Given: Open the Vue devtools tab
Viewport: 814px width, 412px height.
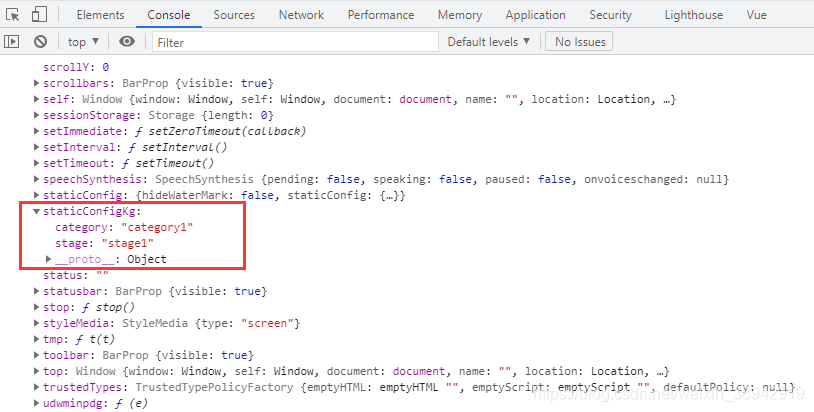Looking at the screenshot, I should pyautogui.click(x=757, y=15).
